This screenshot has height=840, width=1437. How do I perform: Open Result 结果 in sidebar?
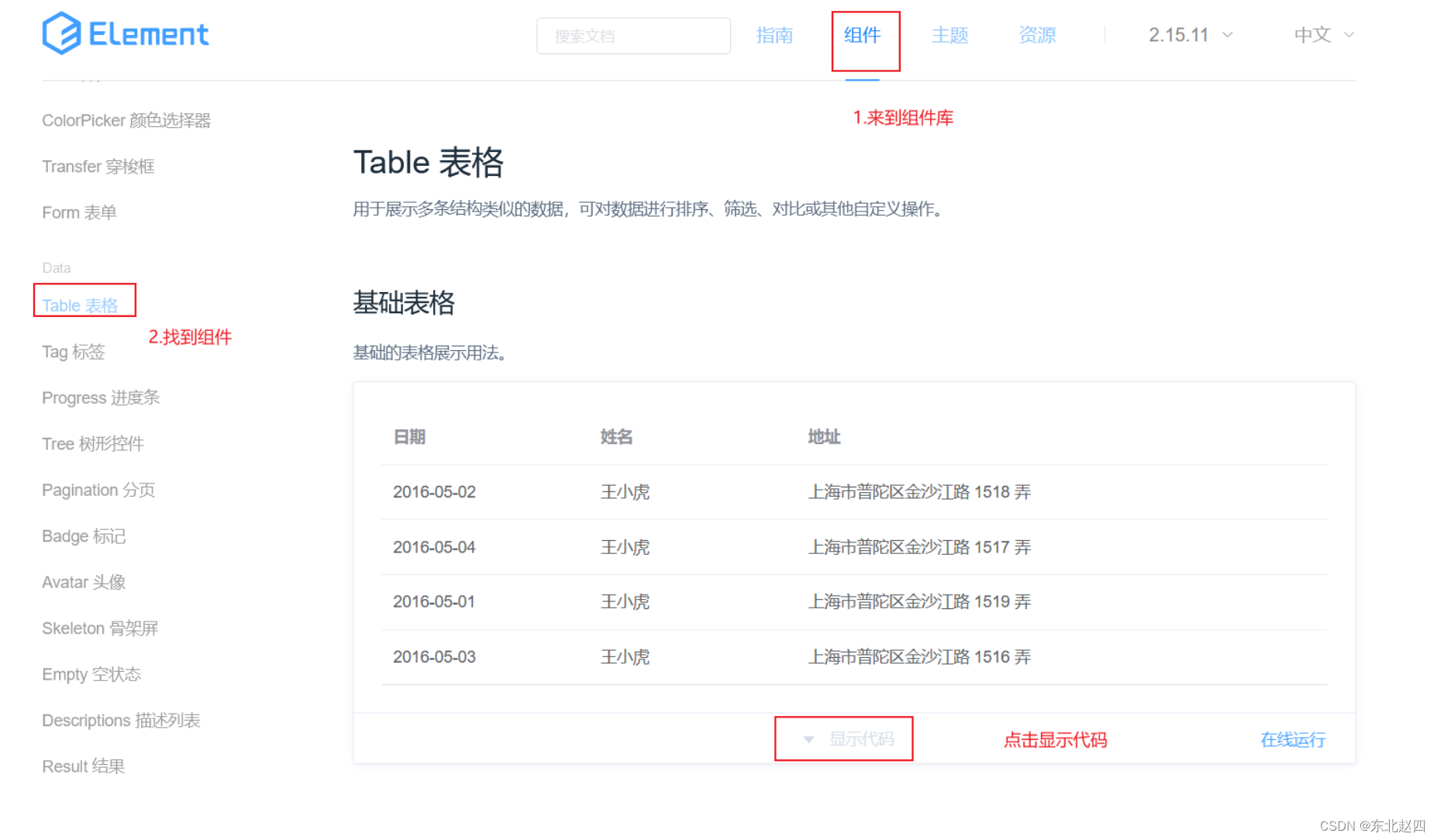pyautogui.click(x=83, y=766)
